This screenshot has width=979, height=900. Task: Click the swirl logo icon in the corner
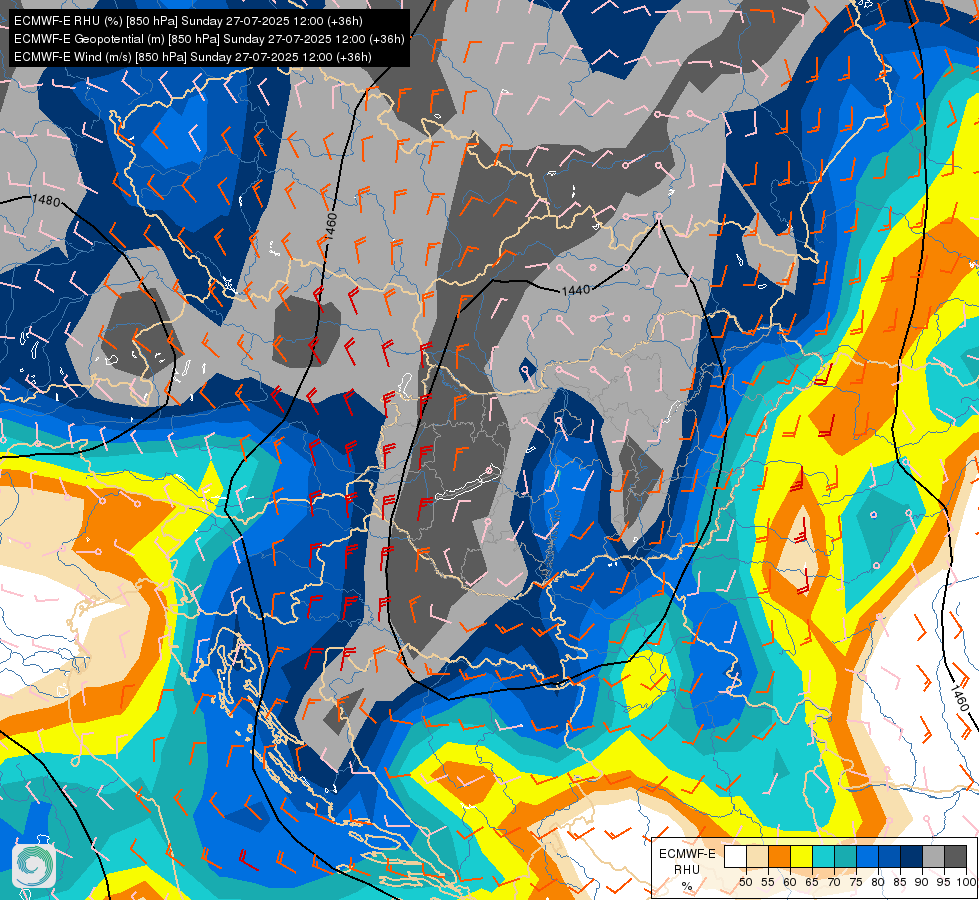pos(34,866)
